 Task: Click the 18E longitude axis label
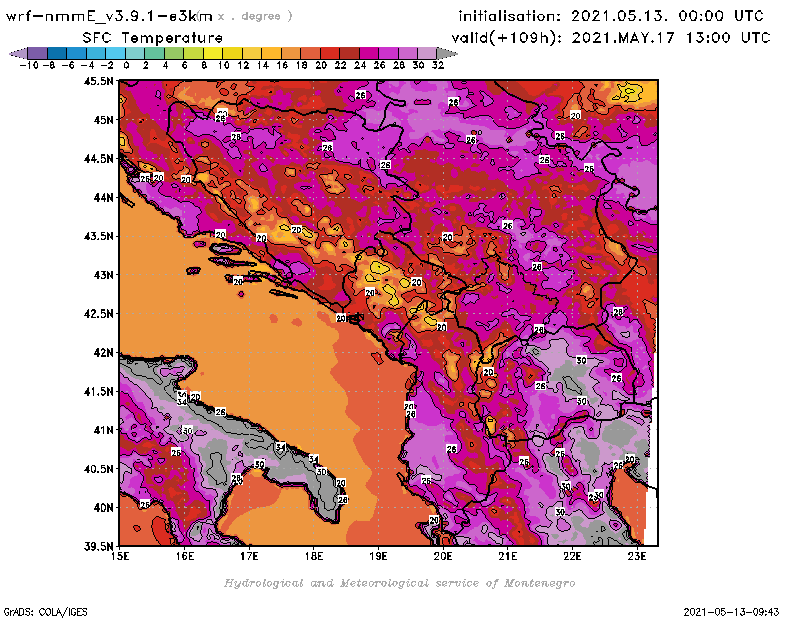314,556
